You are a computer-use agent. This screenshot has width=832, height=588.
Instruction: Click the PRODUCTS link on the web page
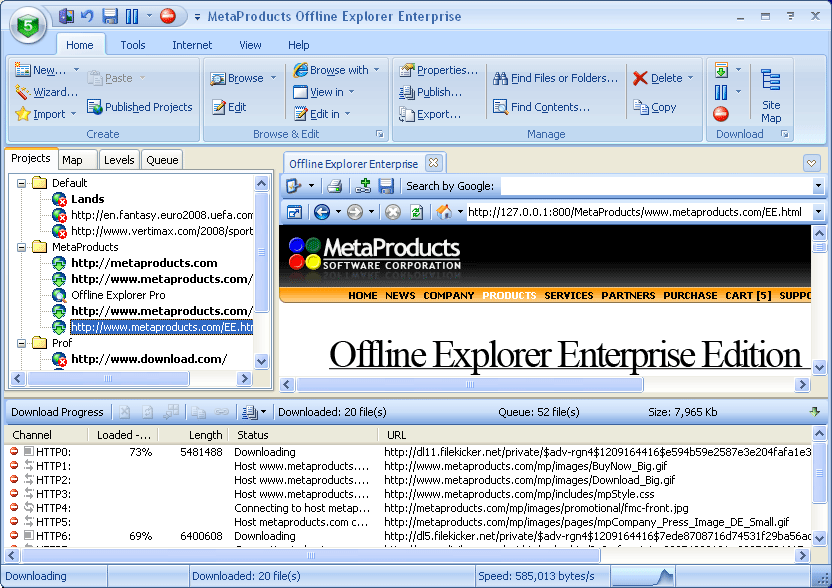[x=509, y=295]
